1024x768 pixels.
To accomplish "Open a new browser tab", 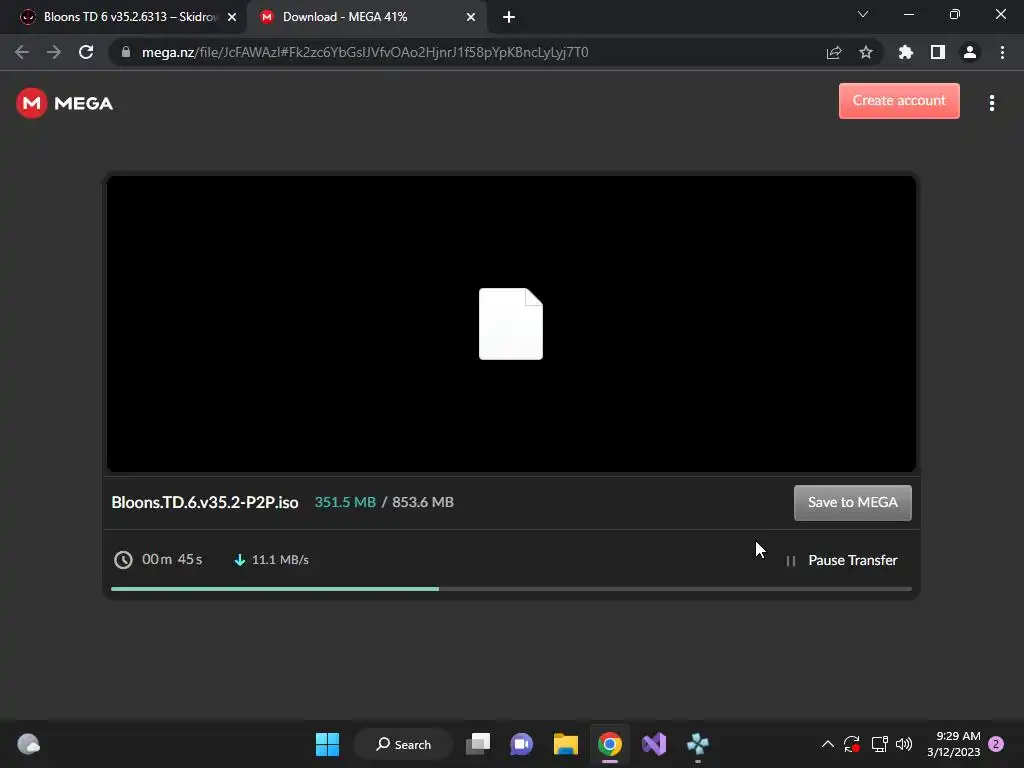I will pyautogui.click(x=509, y=17).
